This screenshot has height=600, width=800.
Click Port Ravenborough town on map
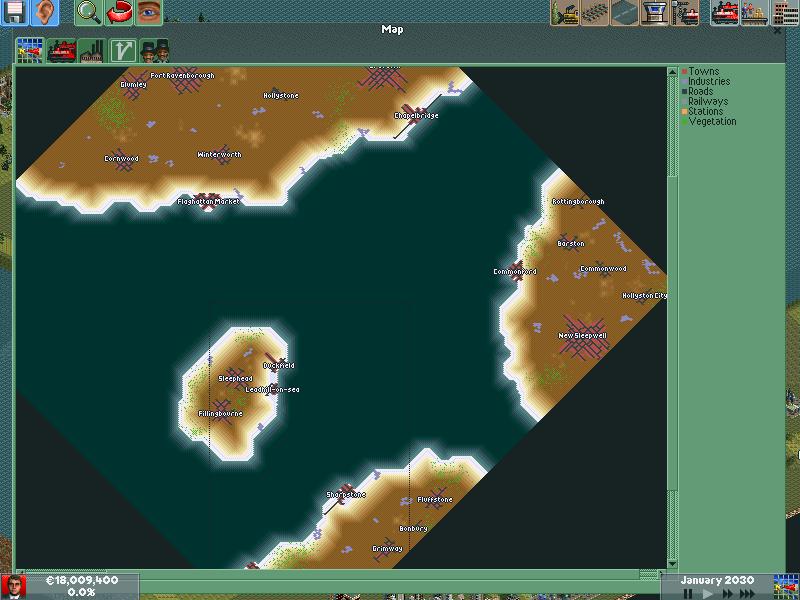(182, 76)
